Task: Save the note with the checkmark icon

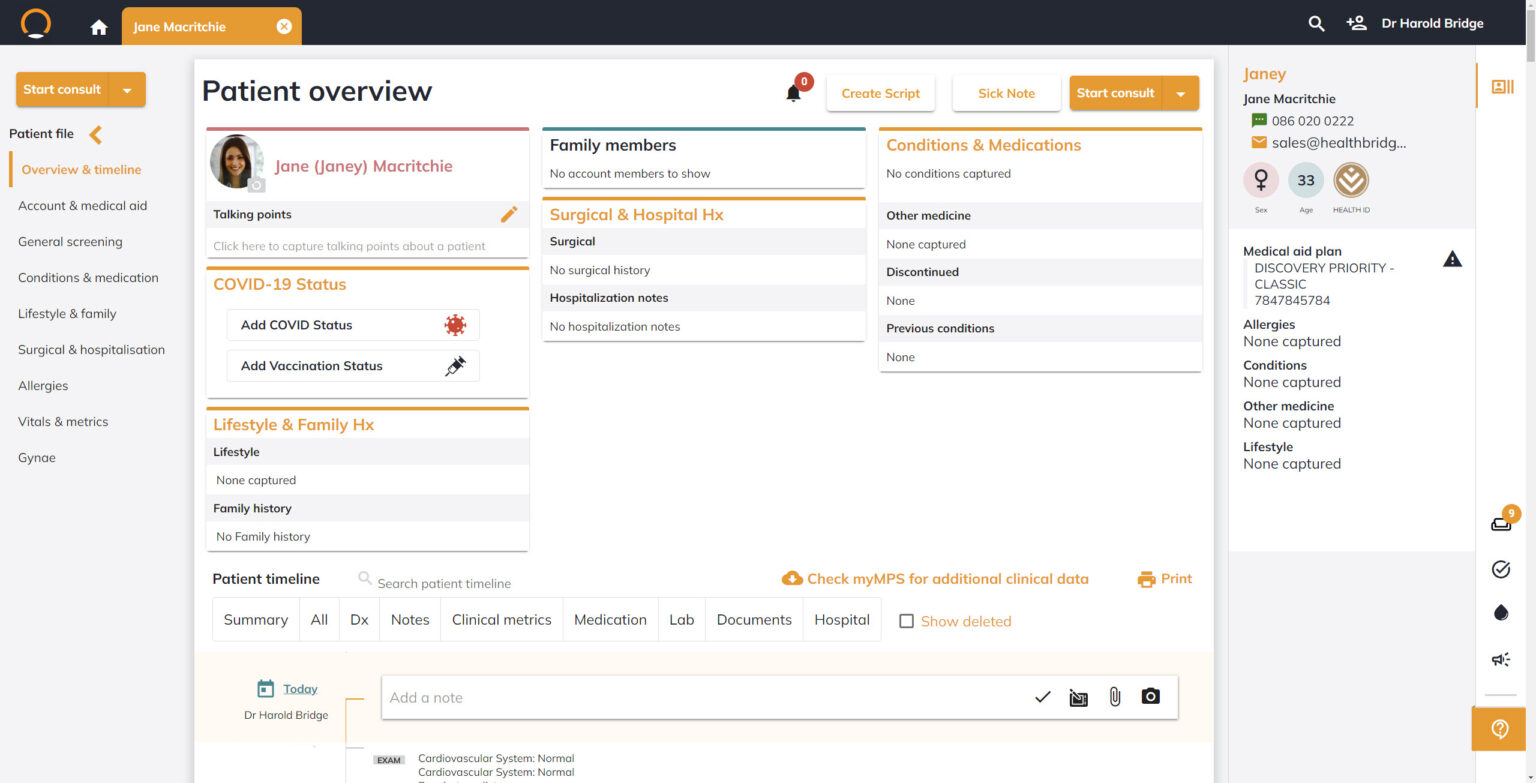Action: pyautogui.click(x=1042, y=697)
